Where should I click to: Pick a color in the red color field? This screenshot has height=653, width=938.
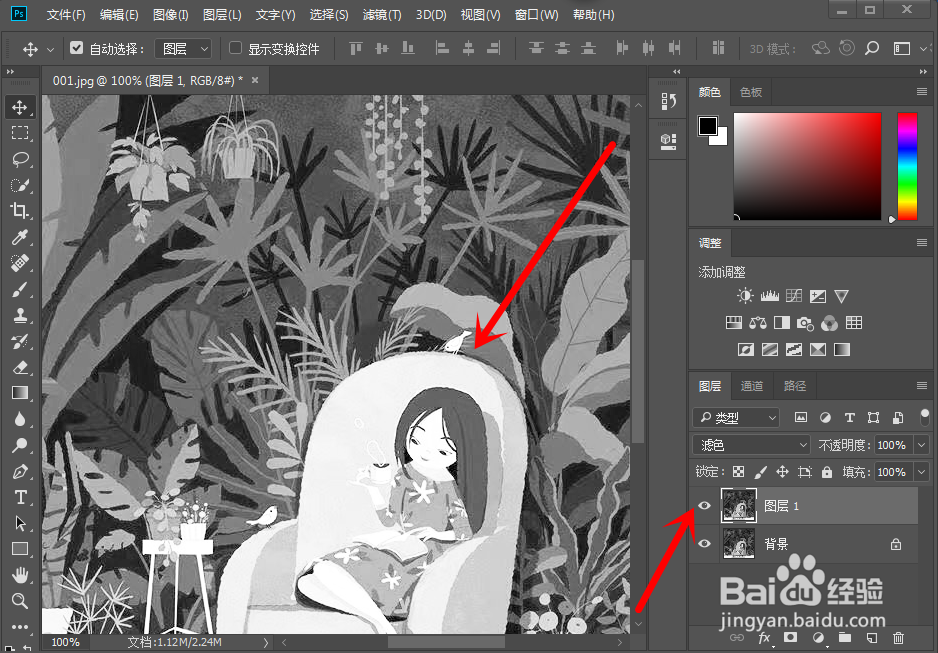pyautogui.click(x=808, y=166)
